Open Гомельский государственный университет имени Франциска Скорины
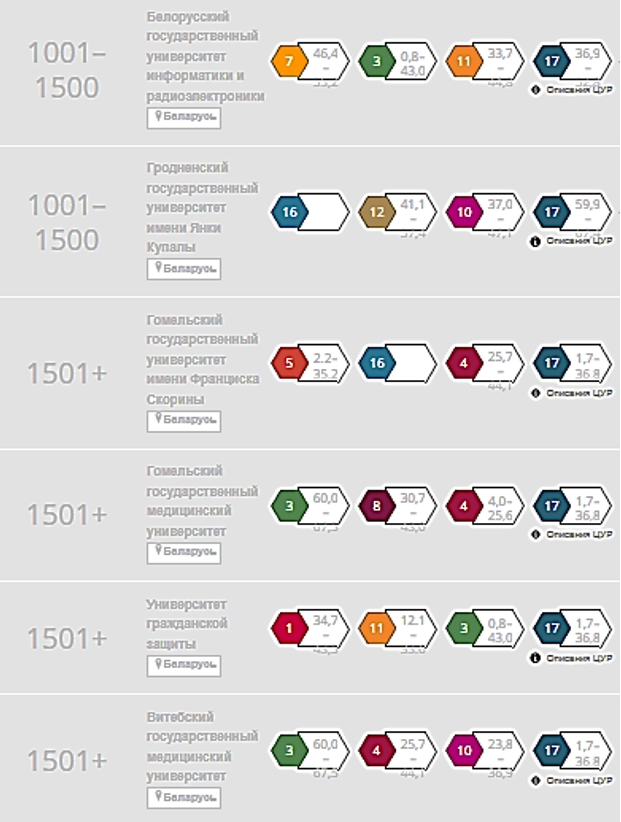The height and width of the screenshot is (822, 621). [203, 359]
